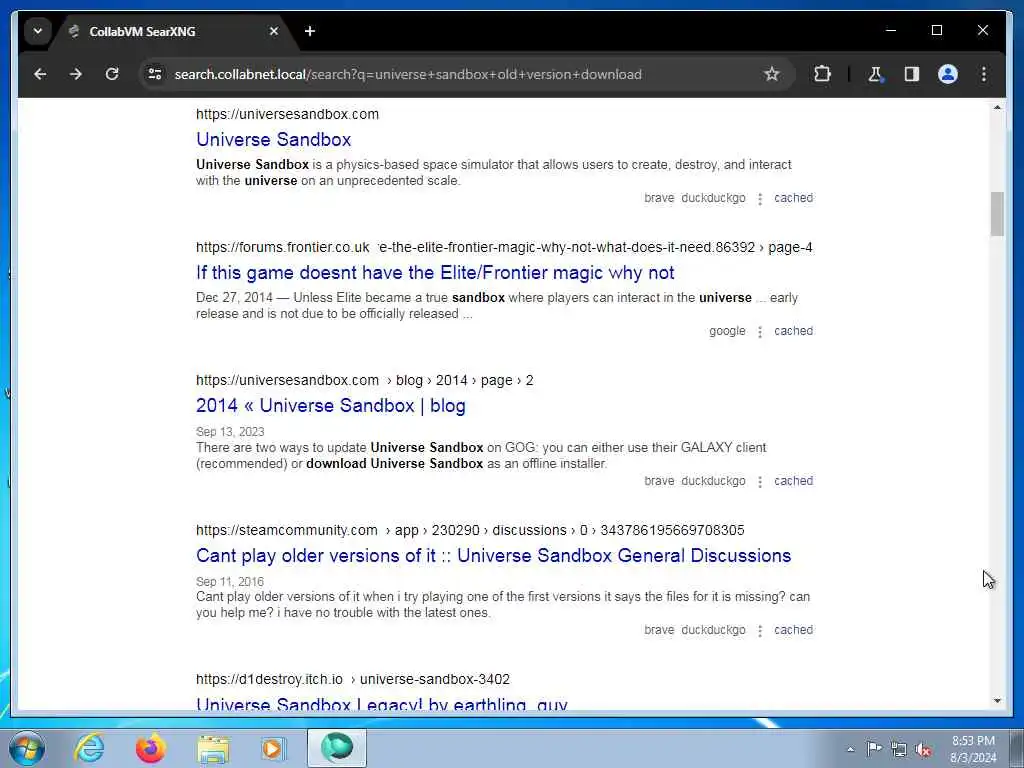Image resolution: width=1024 pixels, height=768 pixels.
Task: Open the 2014 Universe Sandbox blog result
Action: (330, 406)
